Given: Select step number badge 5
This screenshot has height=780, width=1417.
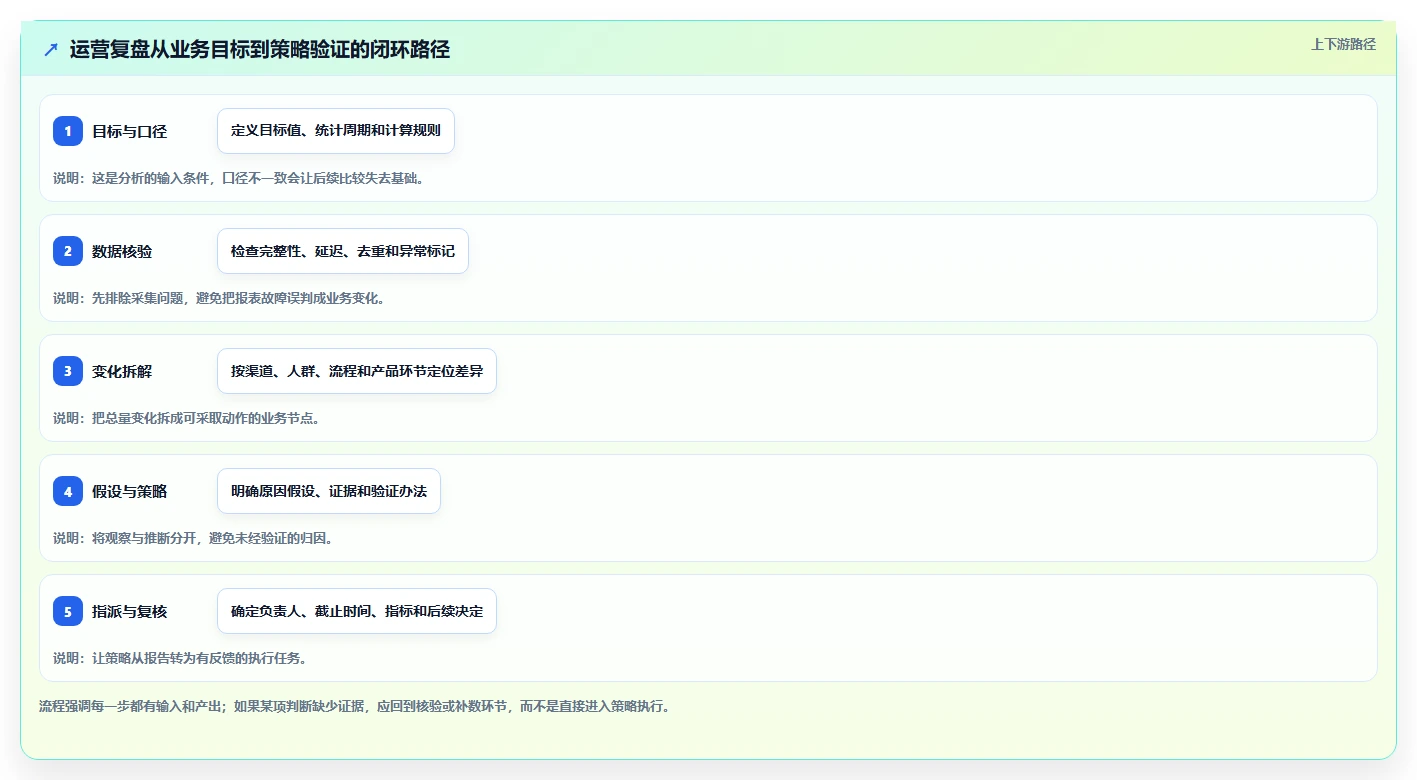Looking at the screenshot, I should [68, 611].
